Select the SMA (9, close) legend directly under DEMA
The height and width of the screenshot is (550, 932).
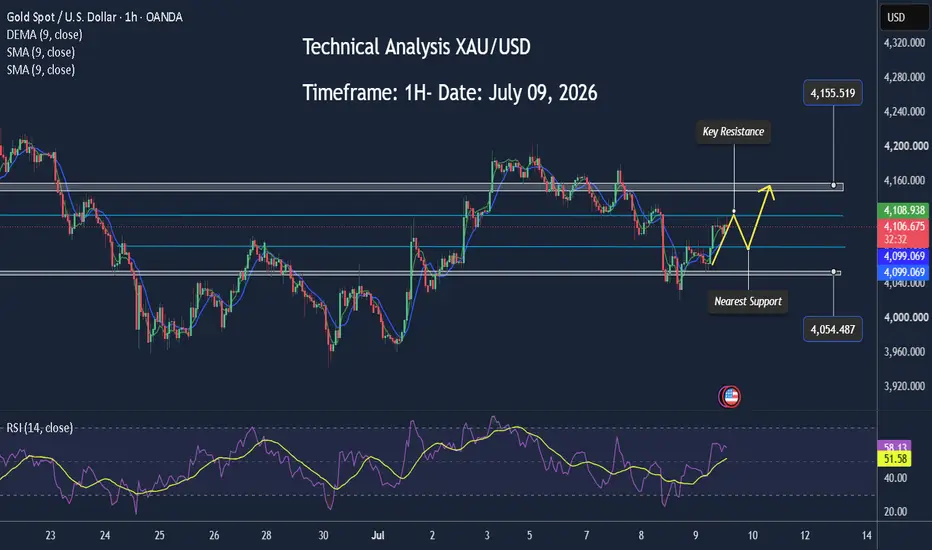[40, 52]
